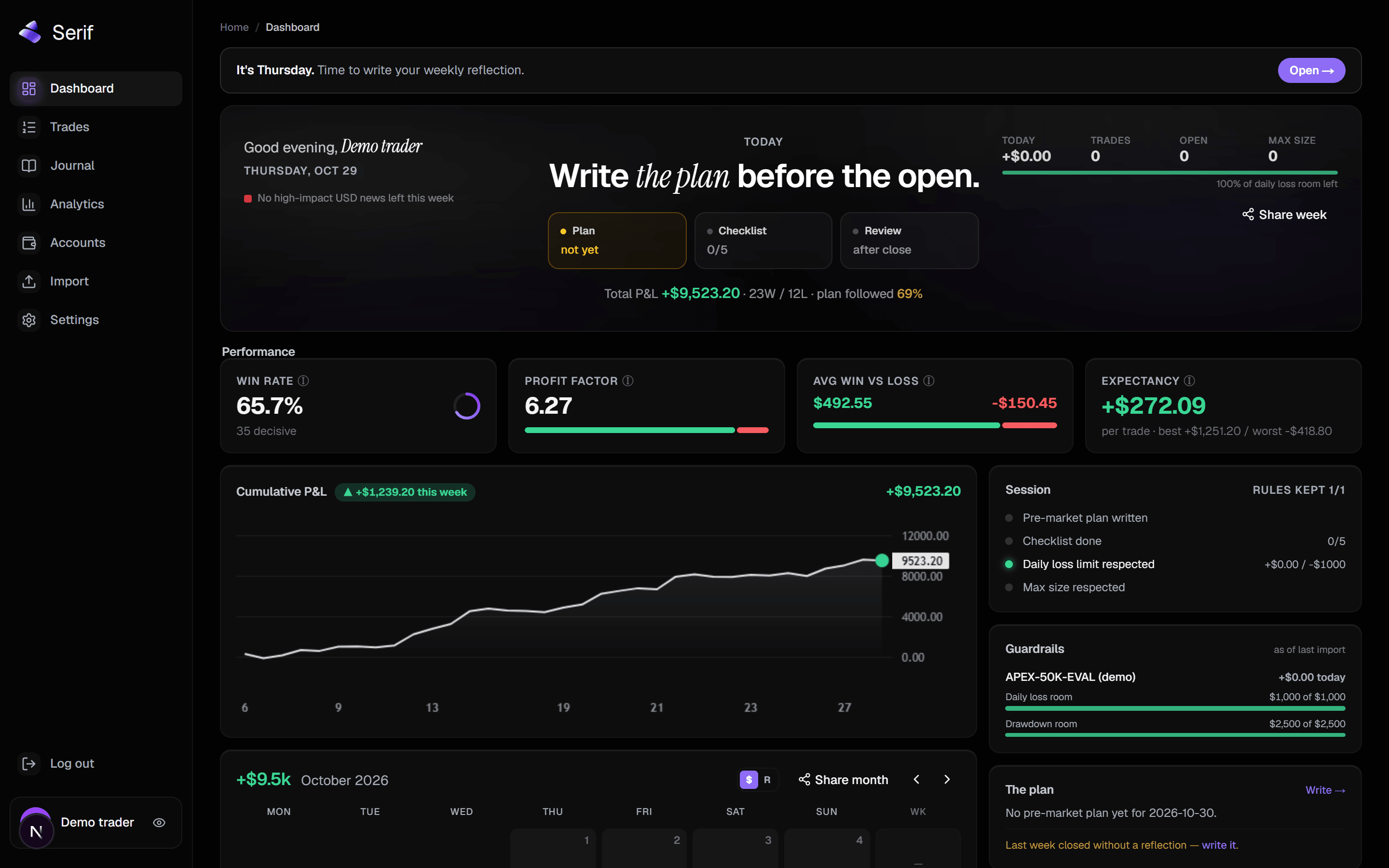Viewport: 1389px width, 868px height.
Task: Go to previous month in calendar
Action: [x=916, y=779]
